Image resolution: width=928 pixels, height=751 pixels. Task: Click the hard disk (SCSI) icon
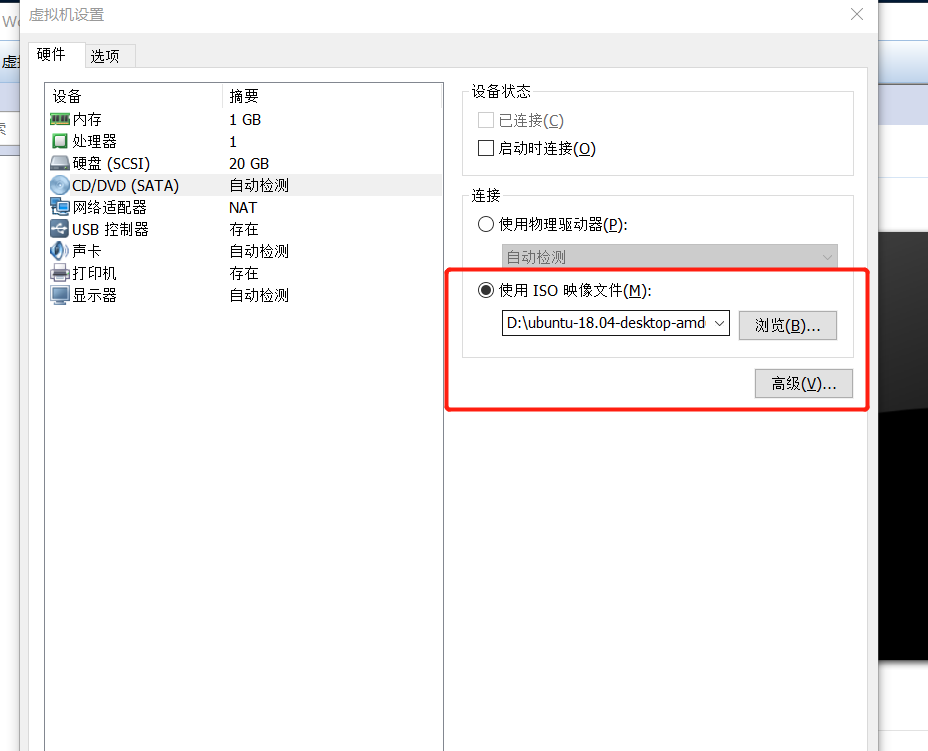(60, 163)
